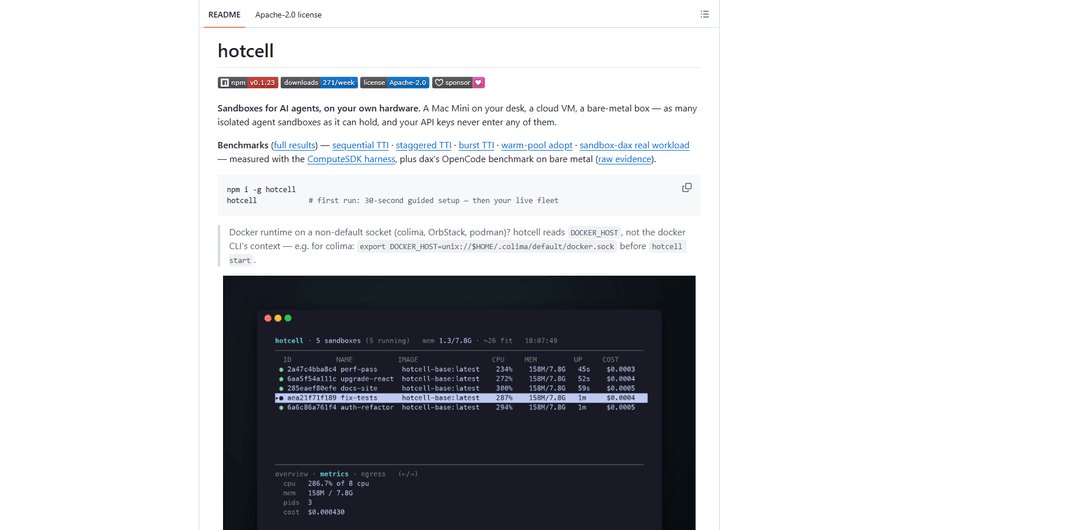Image resolution: width=1080 pixels, height=530 pixels.
Task: Click the export DOCKER_HOST command text
Action: (487, 247)
